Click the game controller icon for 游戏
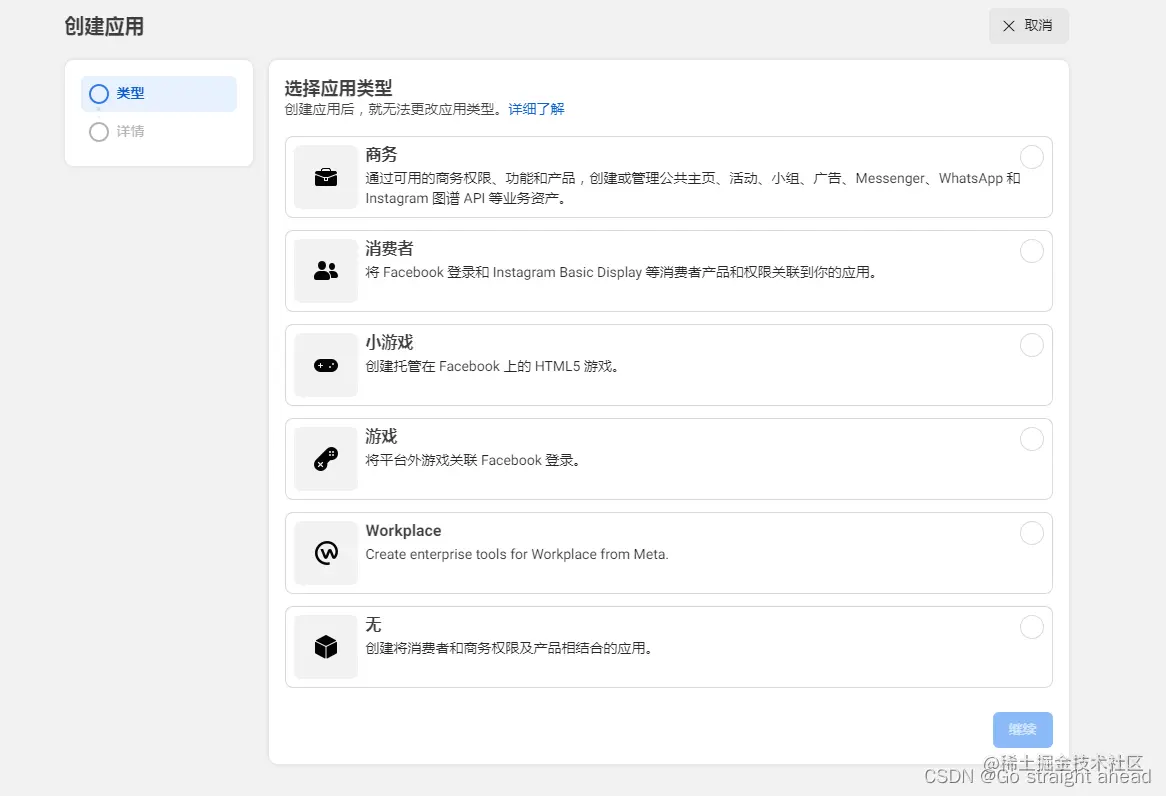 coord(326,459)
